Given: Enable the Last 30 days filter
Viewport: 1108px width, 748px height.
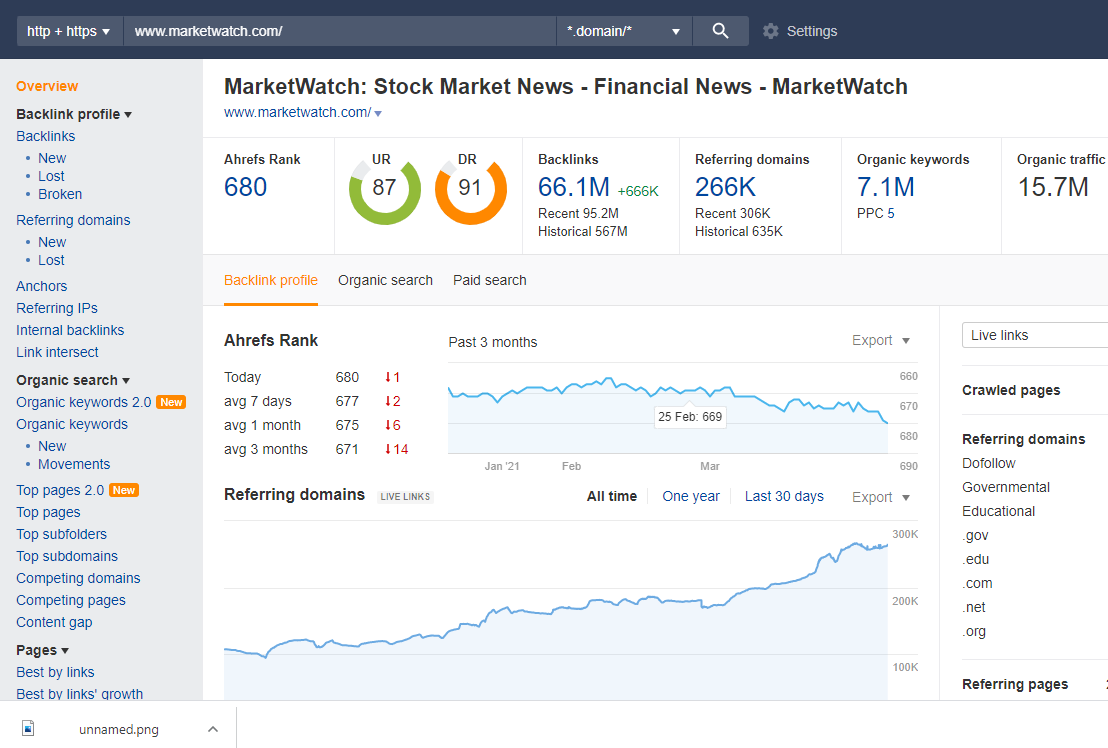Looking at the screenshot, I should coord(784,496).
